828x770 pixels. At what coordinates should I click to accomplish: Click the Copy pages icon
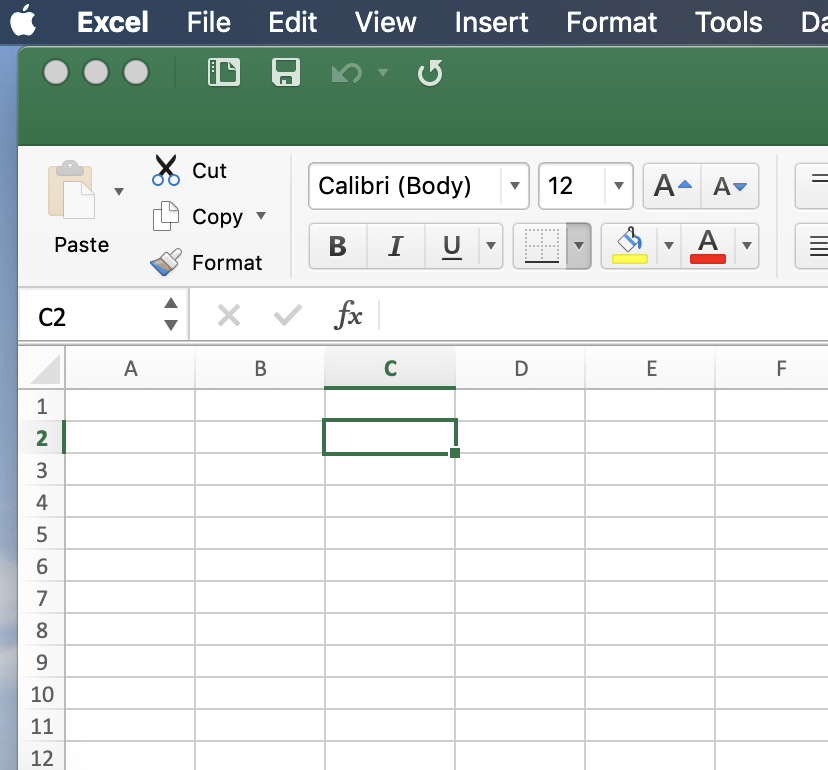[x=166, y=216]
